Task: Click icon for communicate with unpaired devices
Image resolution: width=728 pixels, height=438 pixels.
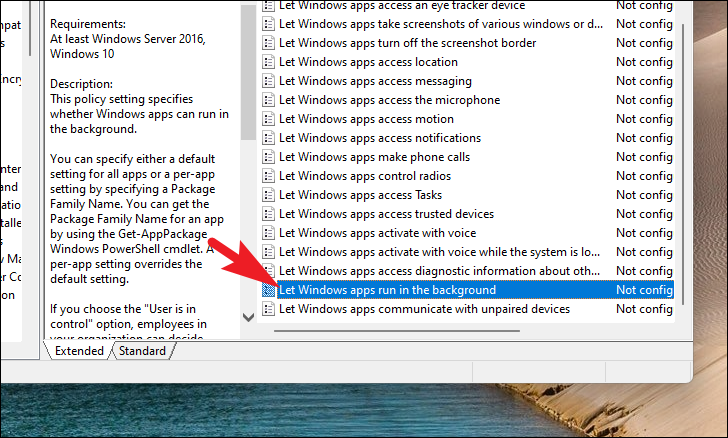Action: (x=268, y=309)
